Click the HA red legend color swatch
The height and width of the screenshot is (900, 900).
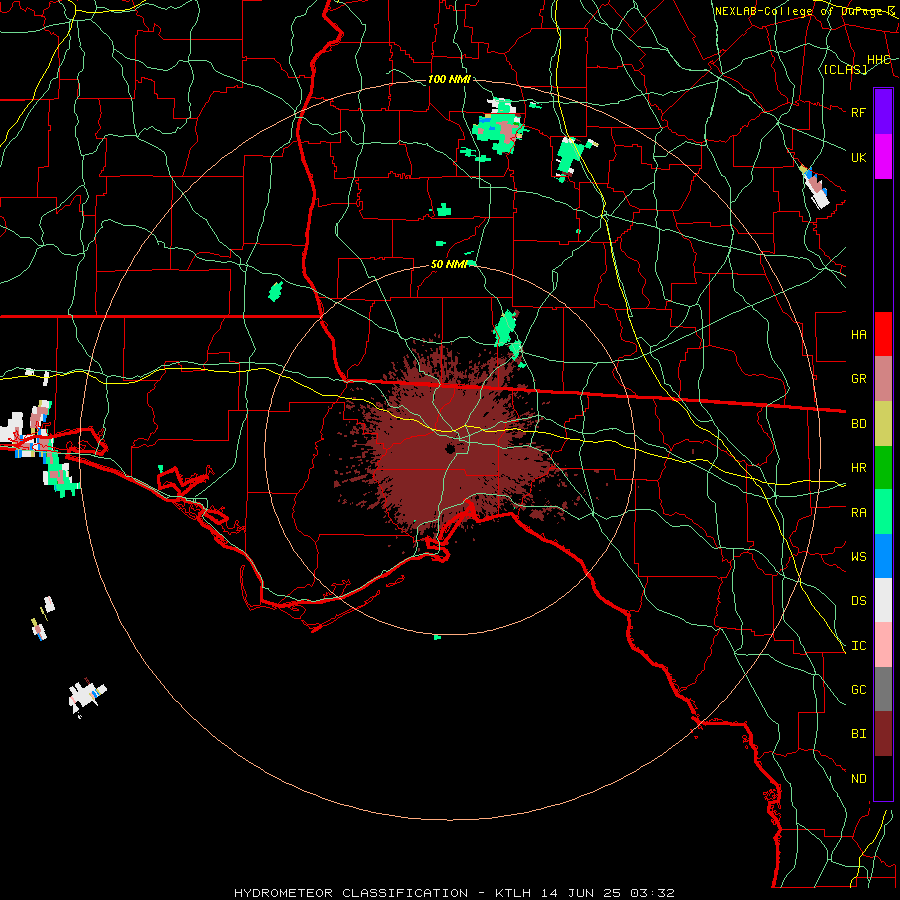(883, 334)
